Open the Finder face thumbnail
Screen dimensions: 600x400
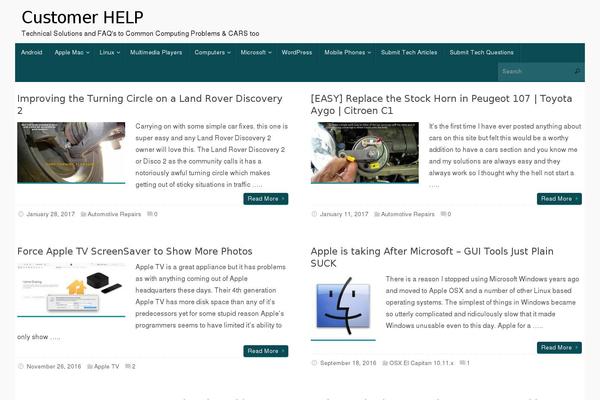[343, 307]
